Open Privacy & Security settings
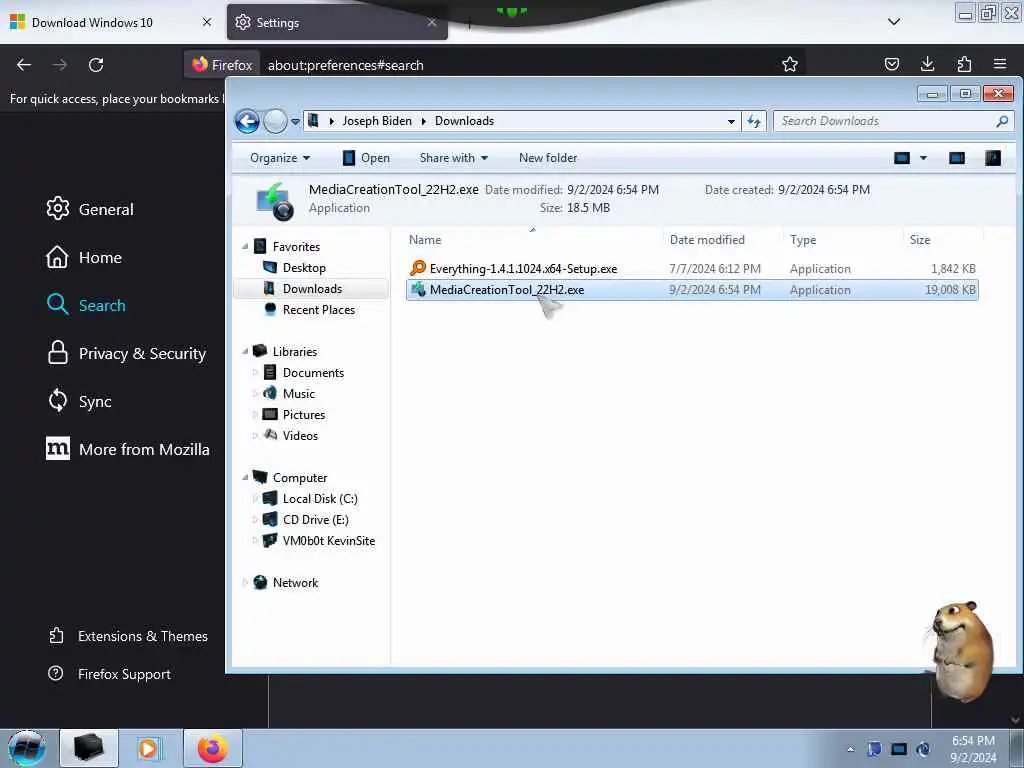This screenshot has height=768, width=1024. click(126, 353)
